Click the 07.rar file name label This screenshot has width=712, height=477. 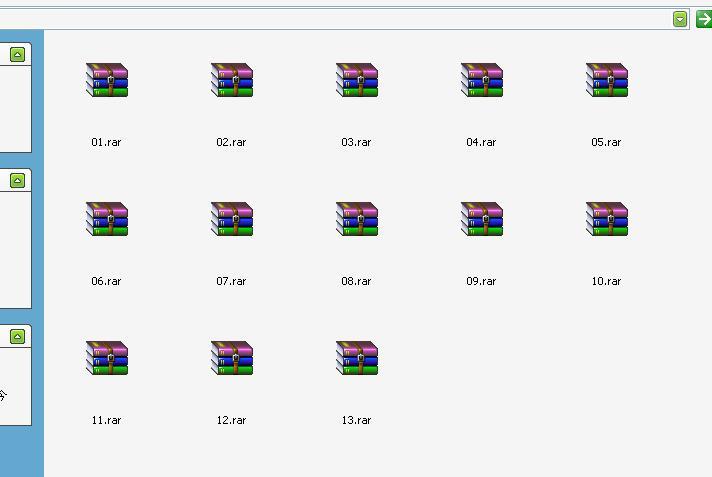tap(231, 281)
